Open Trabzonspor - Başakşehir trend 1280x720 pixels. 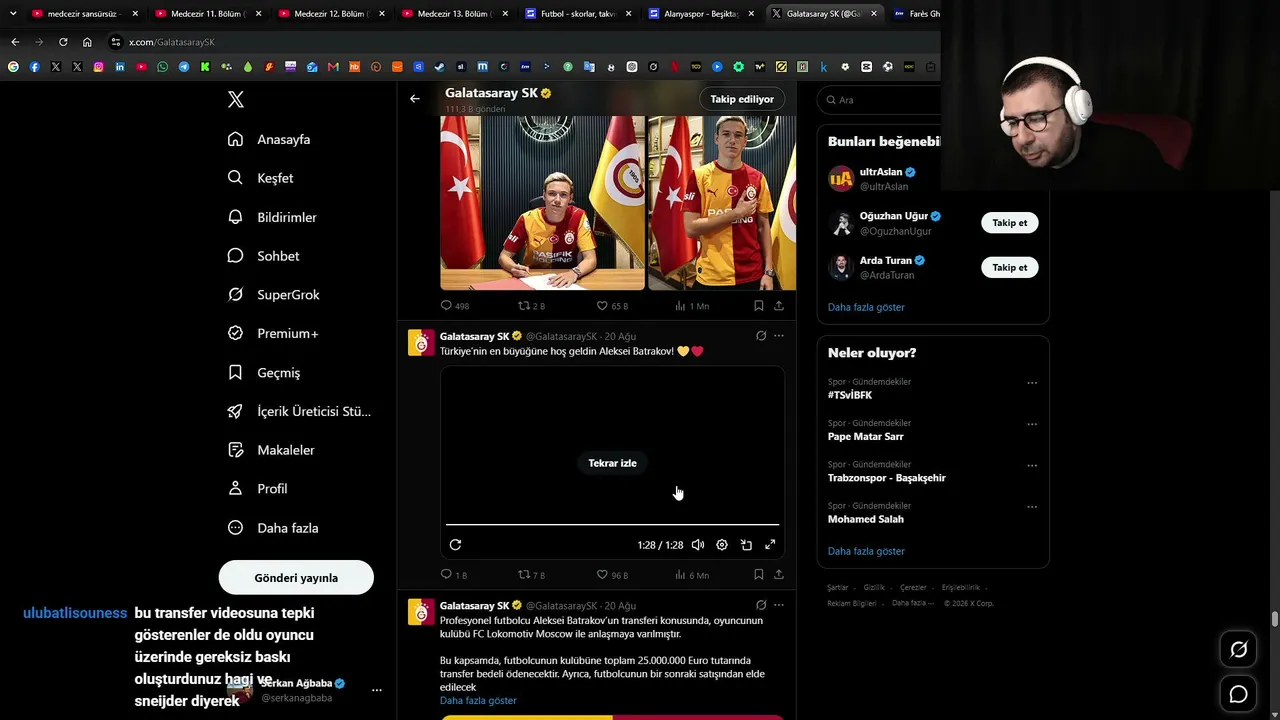pyautogui.click(x=887, y=478)
